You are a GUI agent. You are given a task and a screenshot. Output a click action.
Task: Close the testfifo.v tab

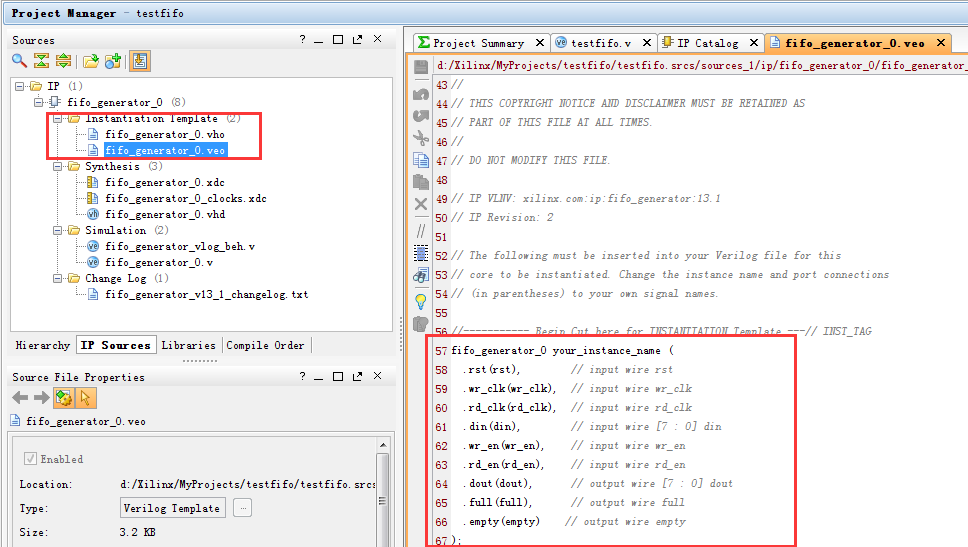(x=646, y=43)
